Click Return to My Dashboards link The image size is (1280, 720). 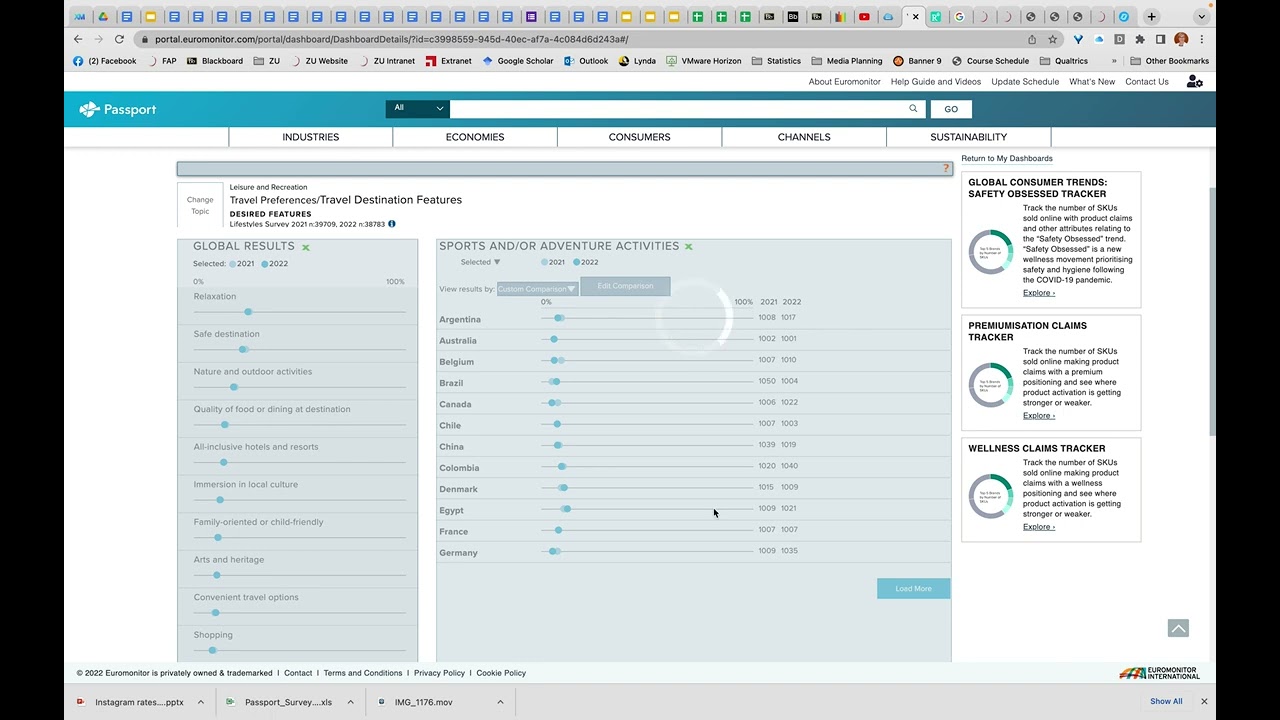(x=1007, y=158)
